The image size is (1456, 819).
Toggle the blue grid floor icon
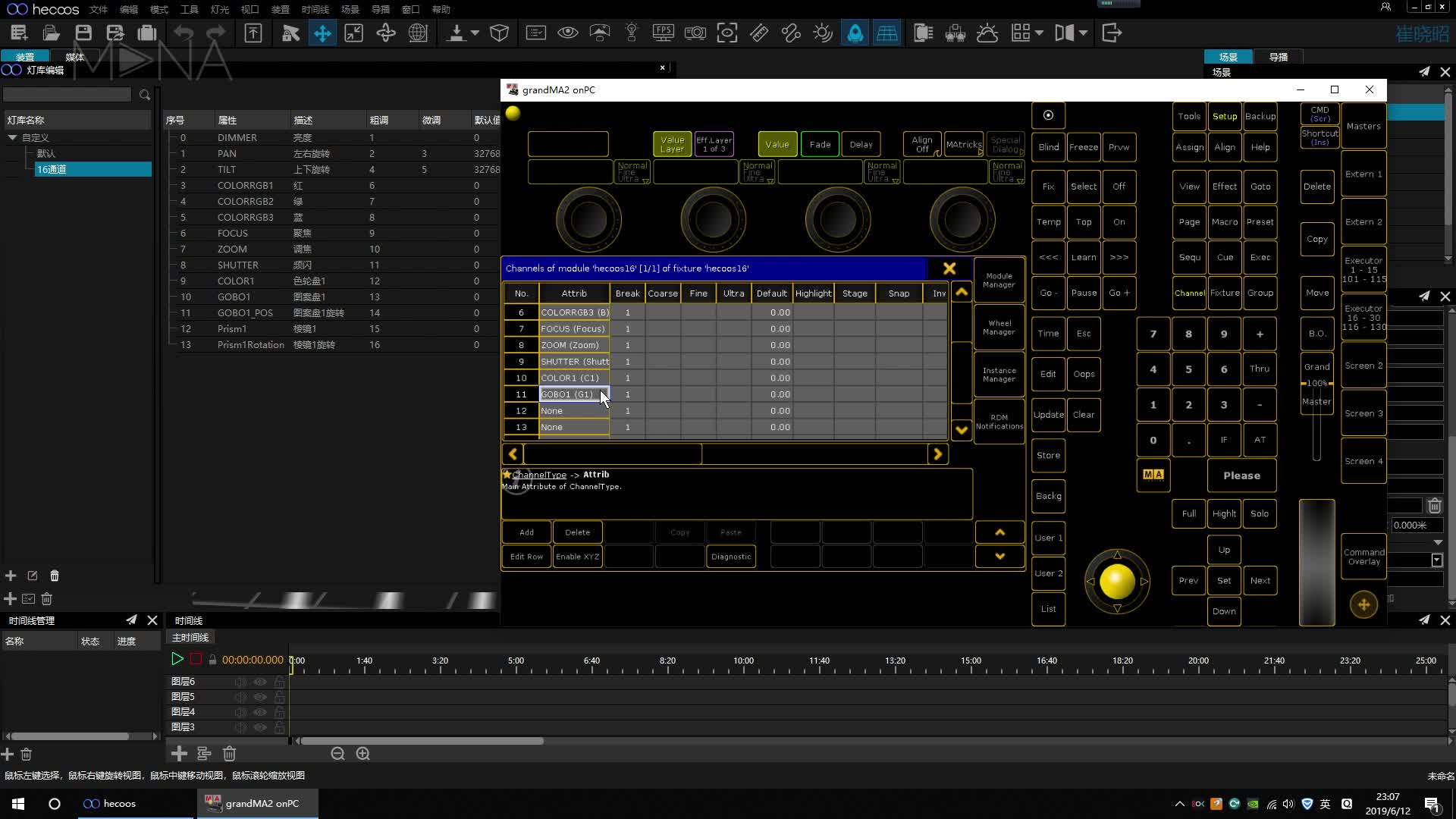[886, 33]
